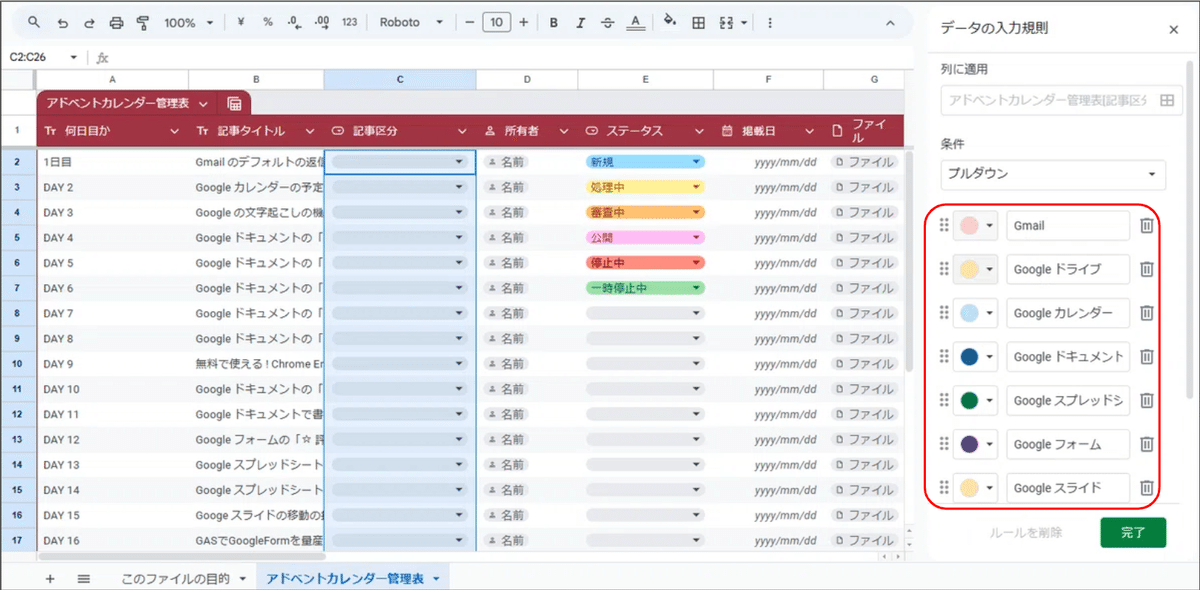This screenshot has height=590, width=1200.
Task: Format cells as percent
Action: pyautogui.click(x=268, y=22)
